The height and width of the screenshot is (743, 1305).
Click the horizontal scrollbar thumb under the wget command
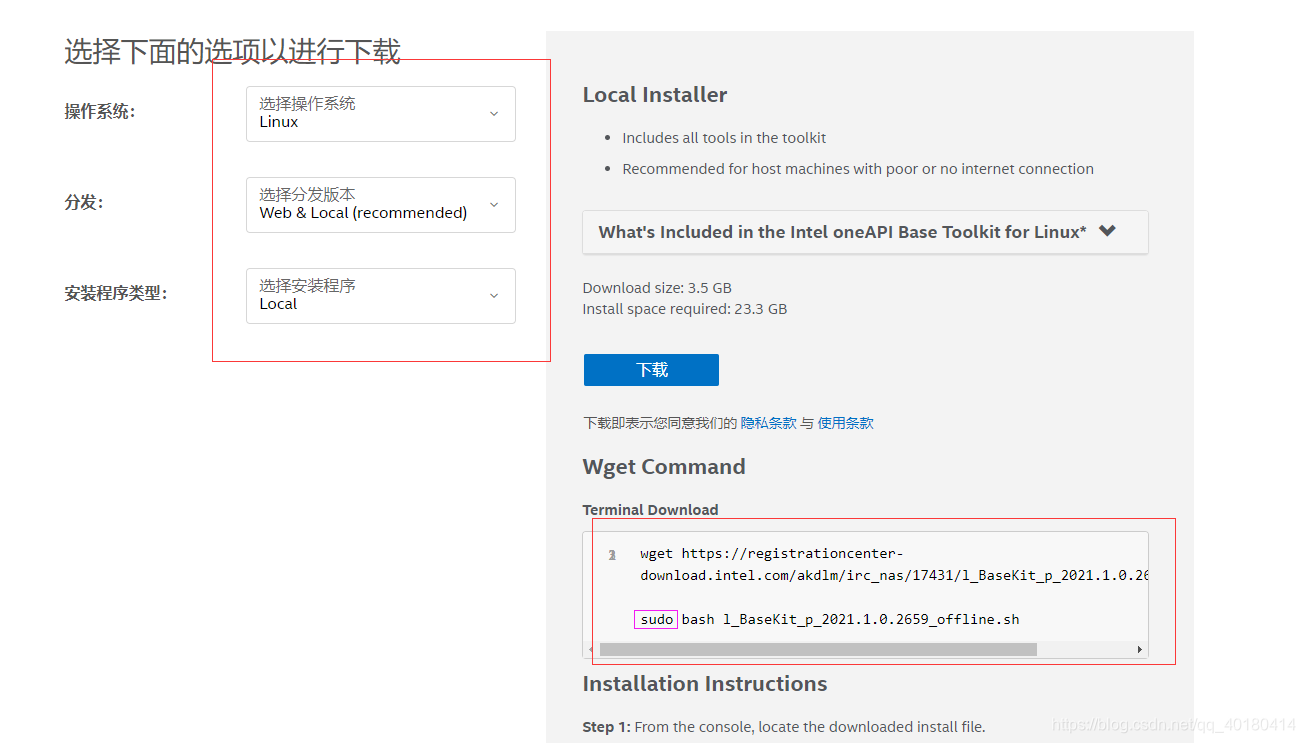818,649
